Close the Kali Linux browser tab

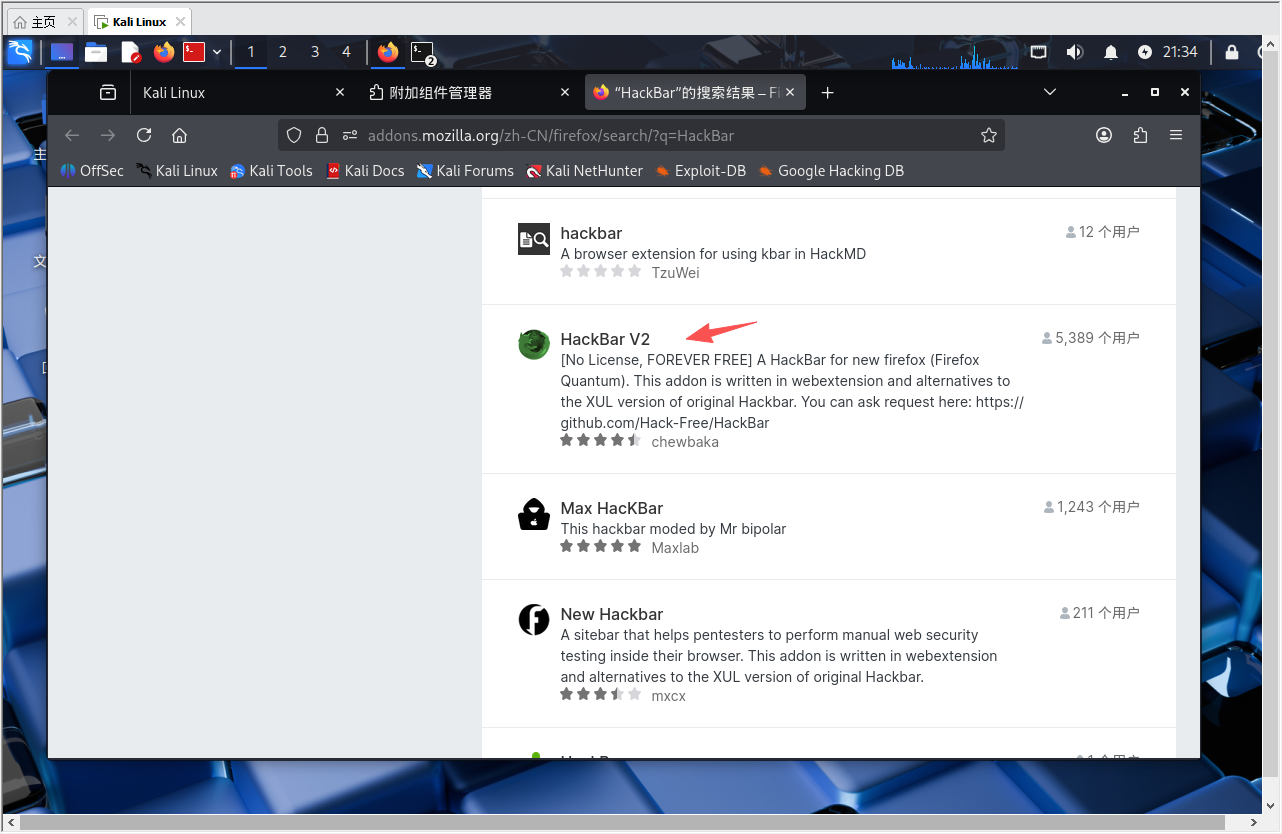coord(340,92)
